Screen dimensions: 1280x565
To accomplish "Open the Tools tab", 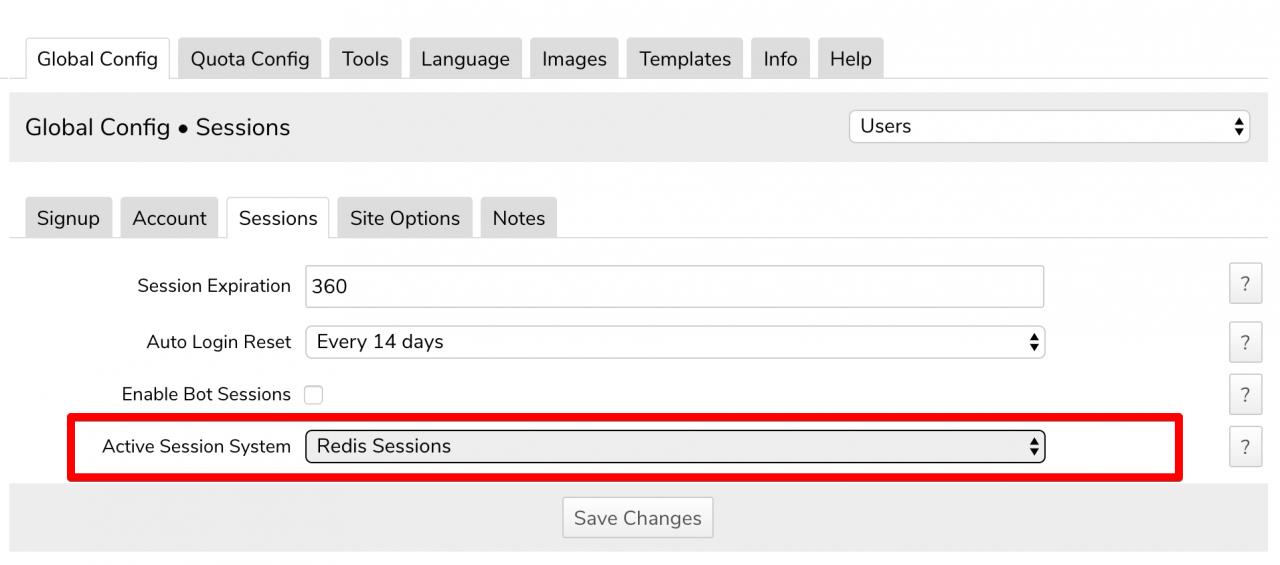I will coord(365,59).
